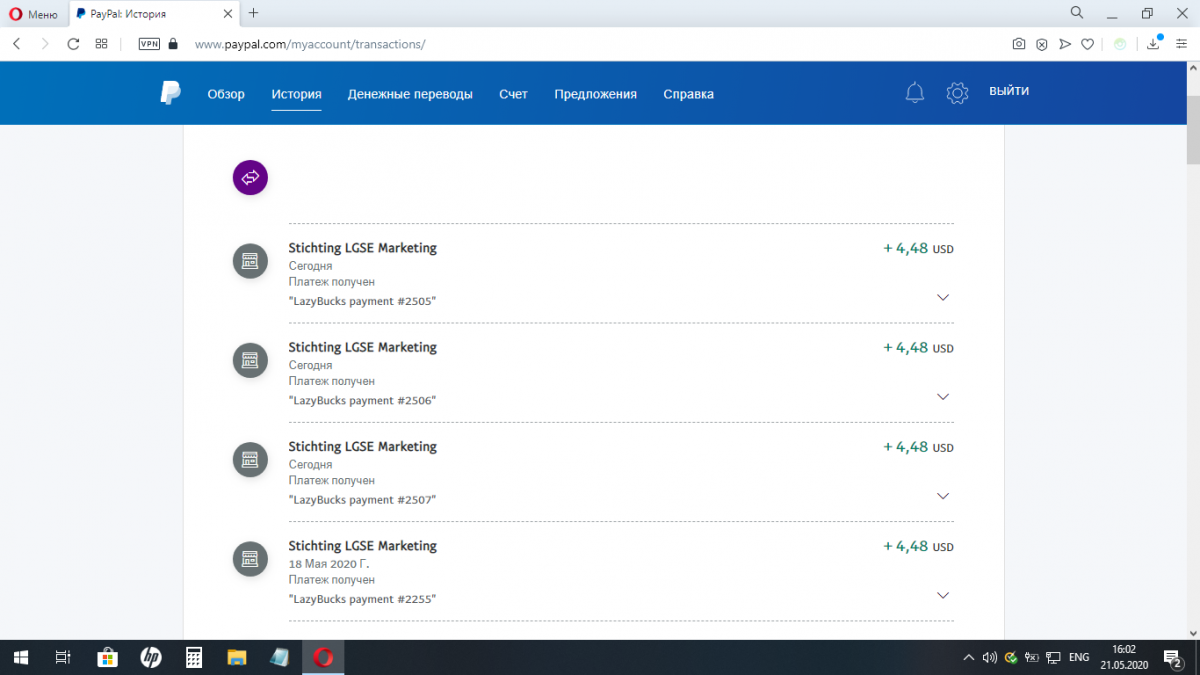Open the Opera Меню button
Image resolution: width=1200 pixels, height=675 pixels.
coord(33,14)
